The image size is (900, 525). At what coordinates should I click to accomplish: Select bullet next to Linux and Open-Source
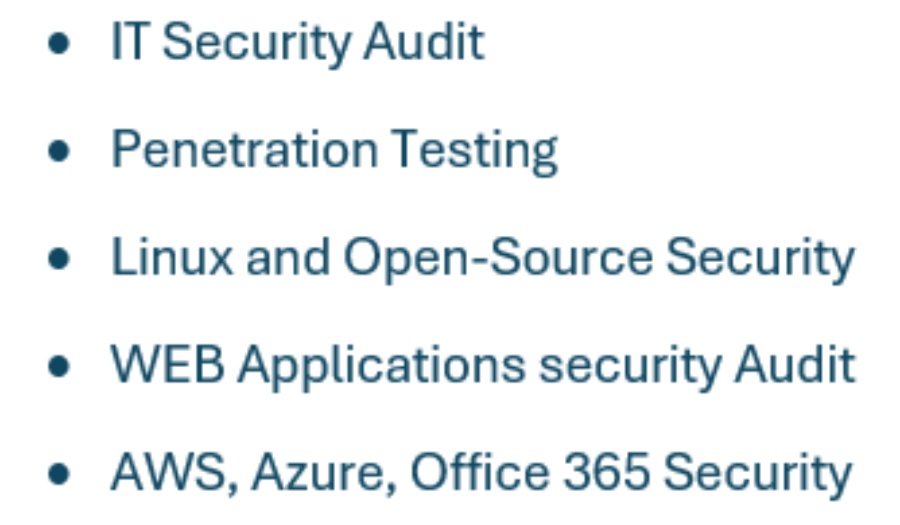59,259
